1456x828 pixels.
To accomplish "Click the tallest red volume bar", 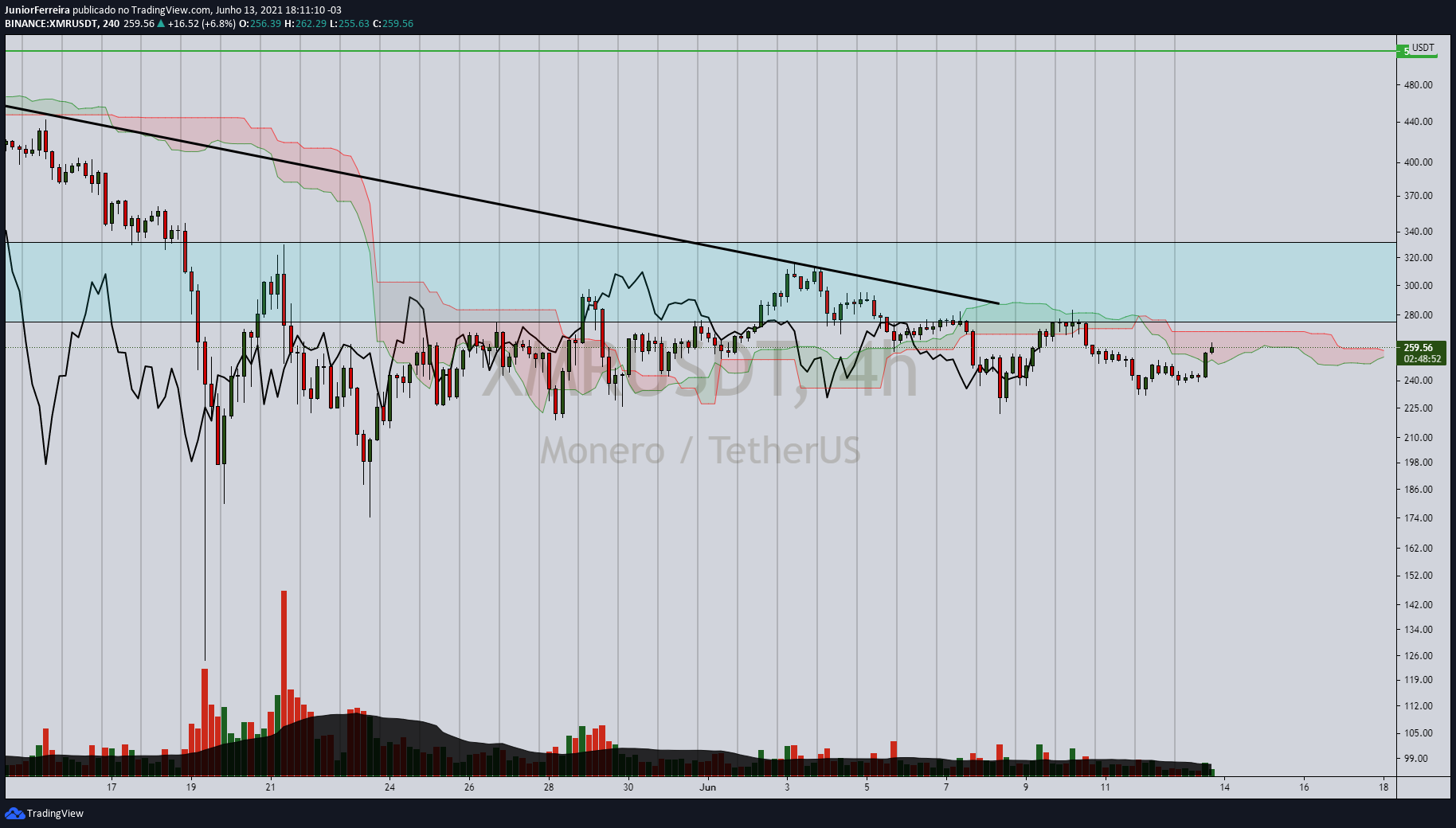I will (284, 683).
